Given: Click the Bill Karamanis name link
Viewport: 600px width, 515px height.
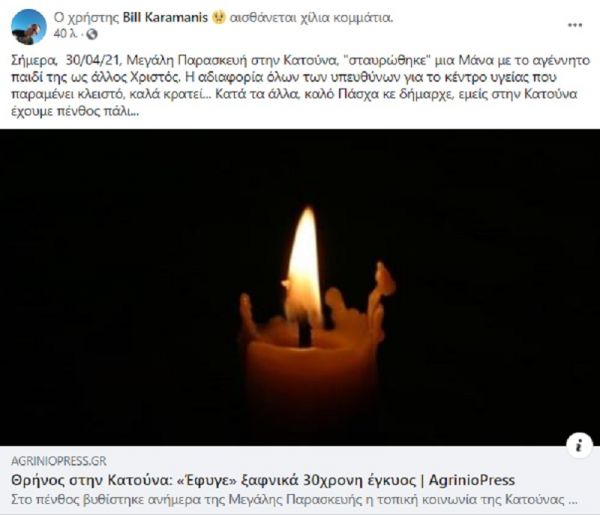Looking at the screenshot, I should [x=165, y=18].
